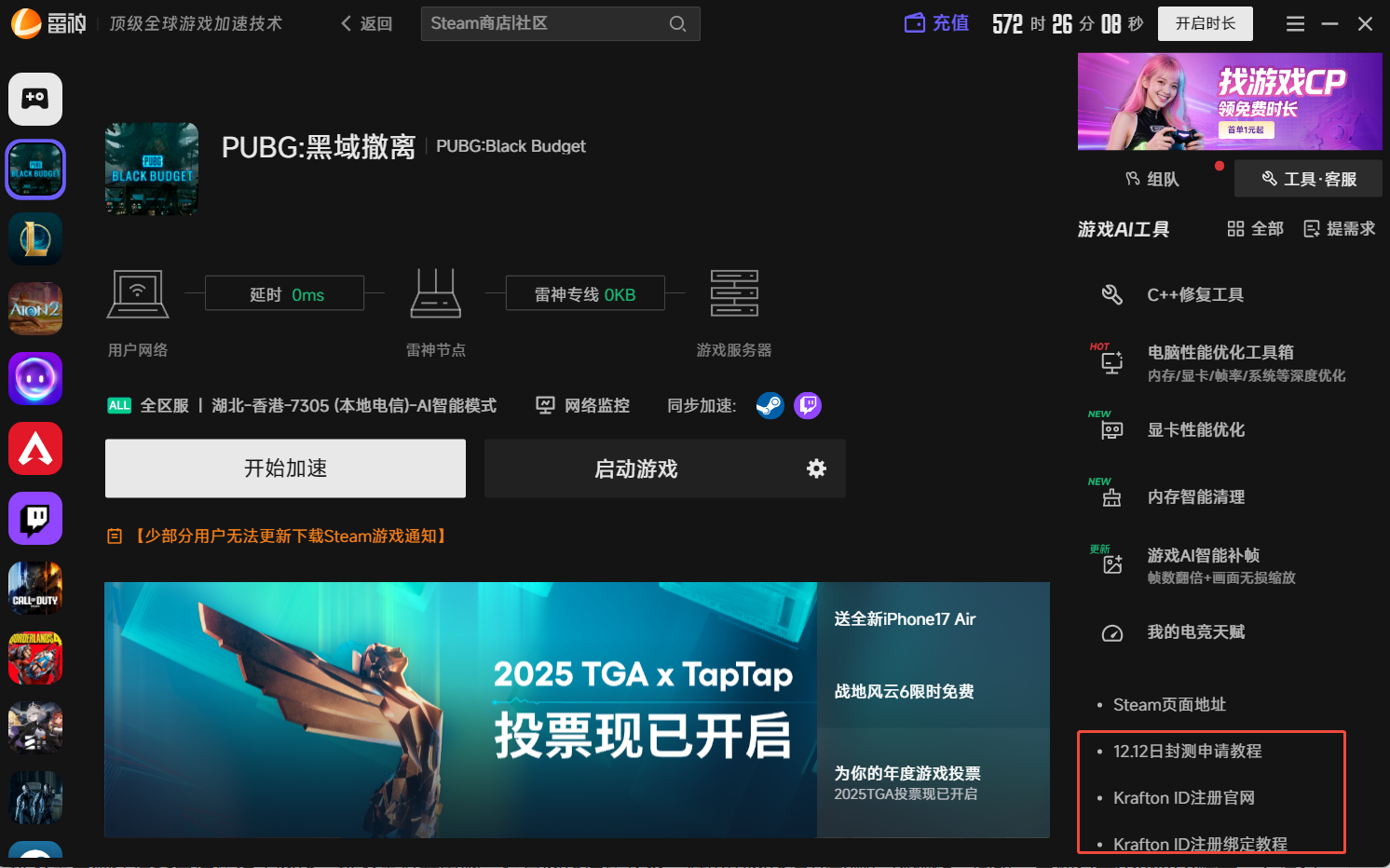
Task: Toggle Twitch sync acceleration icon
Action: (808, 406)
